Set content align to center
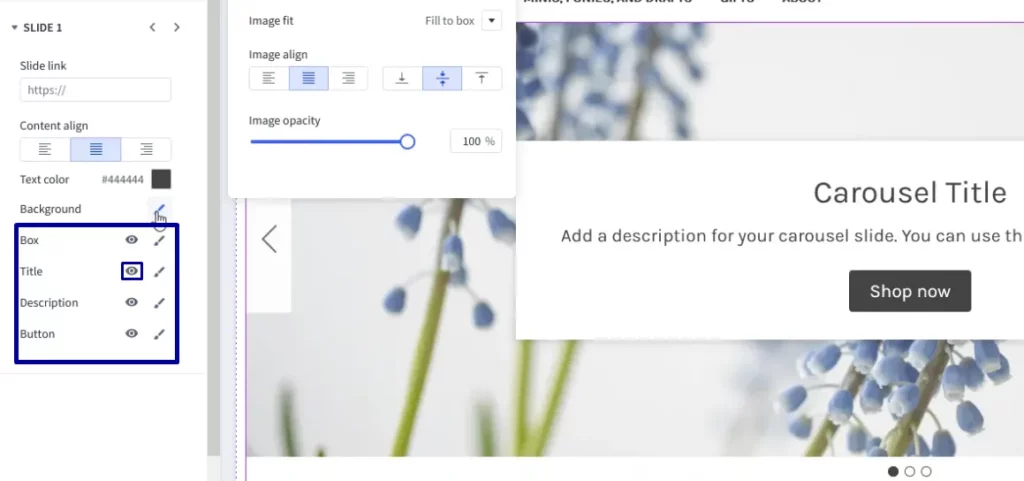The width and height of the screenshot is (1024, 481). tap(96, 149)
